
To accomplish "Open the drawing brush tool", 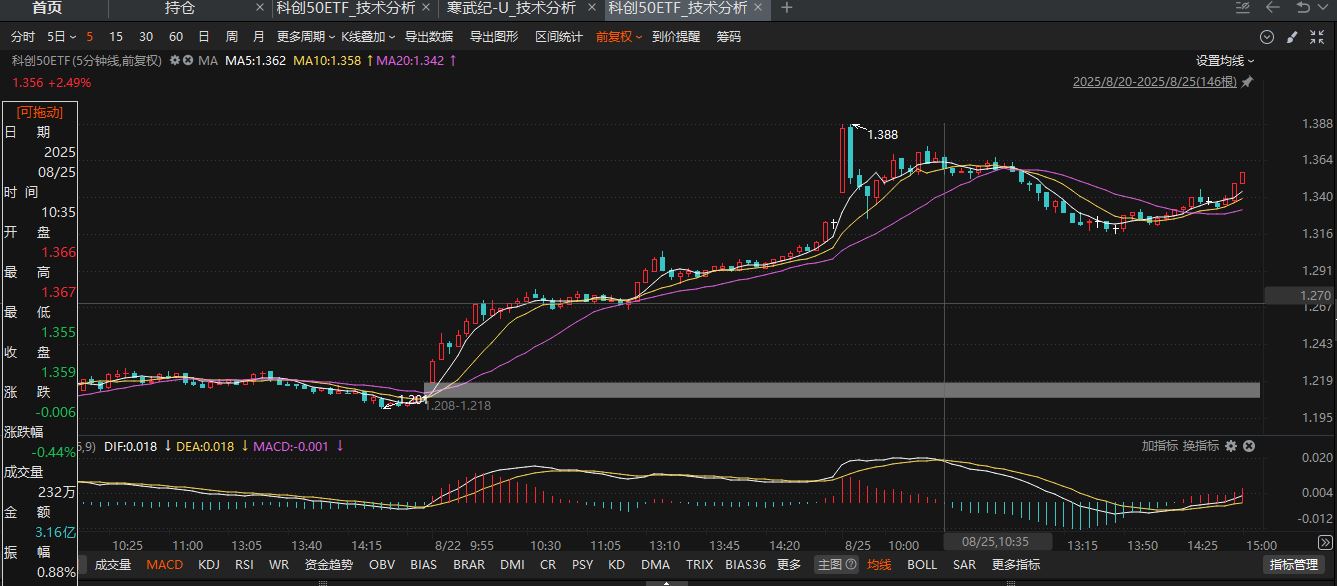I will (1292, 37).
